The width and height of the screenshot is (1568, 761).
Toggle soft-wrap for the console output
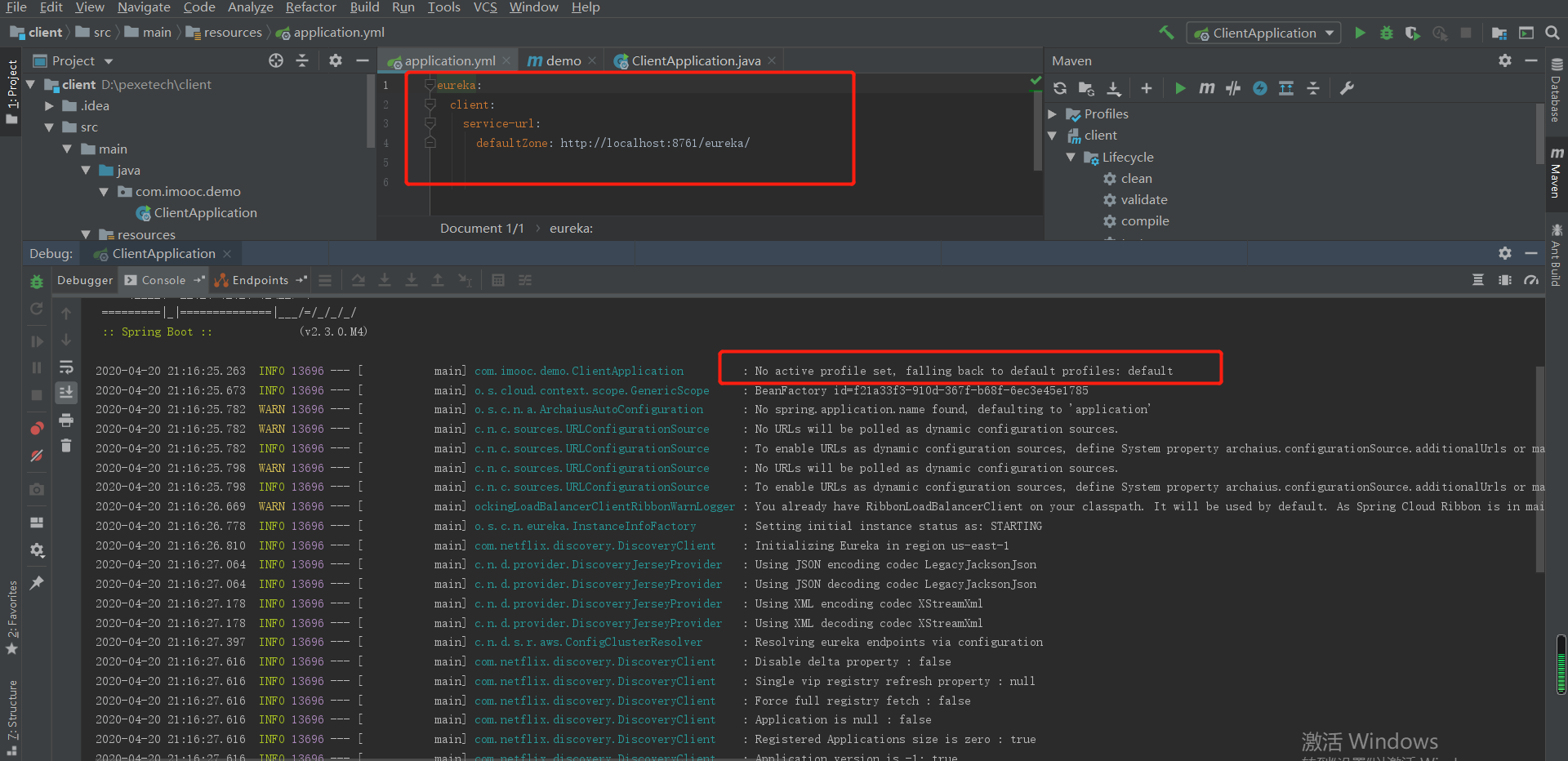pyautogui.click(x=66, y=367)
